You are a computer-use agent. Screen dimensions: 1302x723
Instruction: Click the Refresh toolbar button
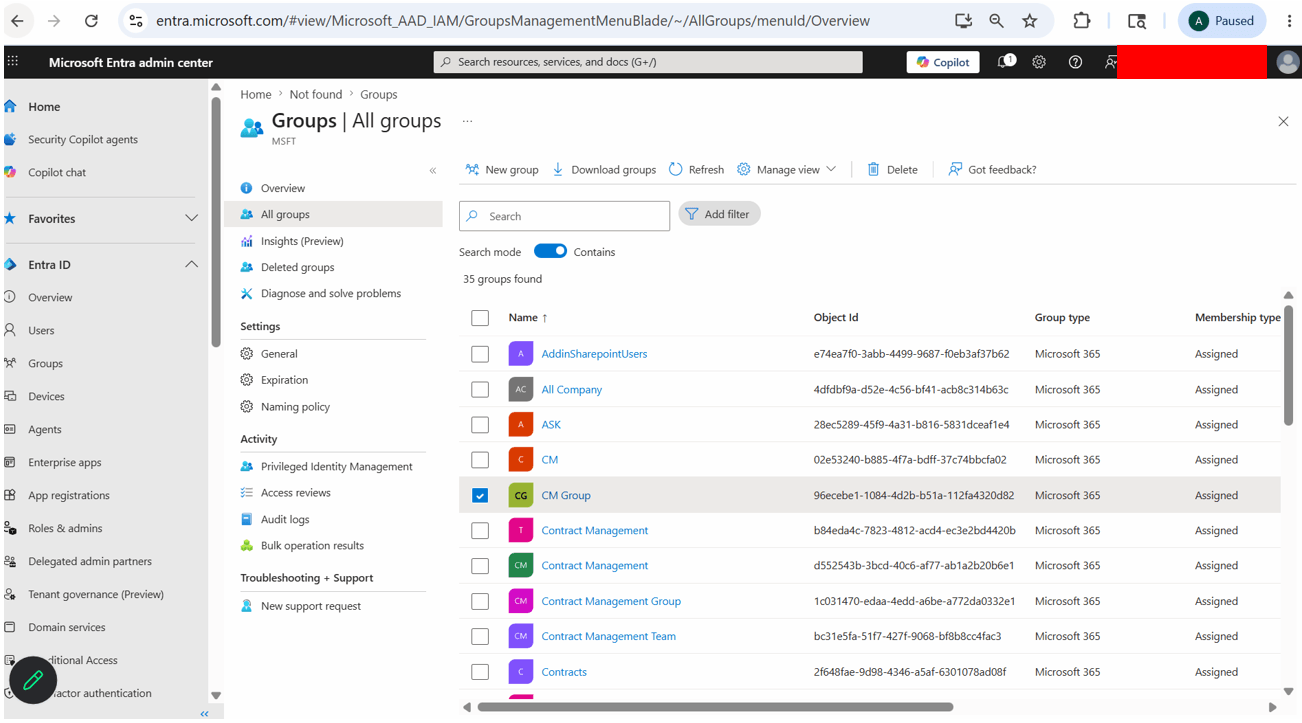pyautogui.click(x=696, y=170)
